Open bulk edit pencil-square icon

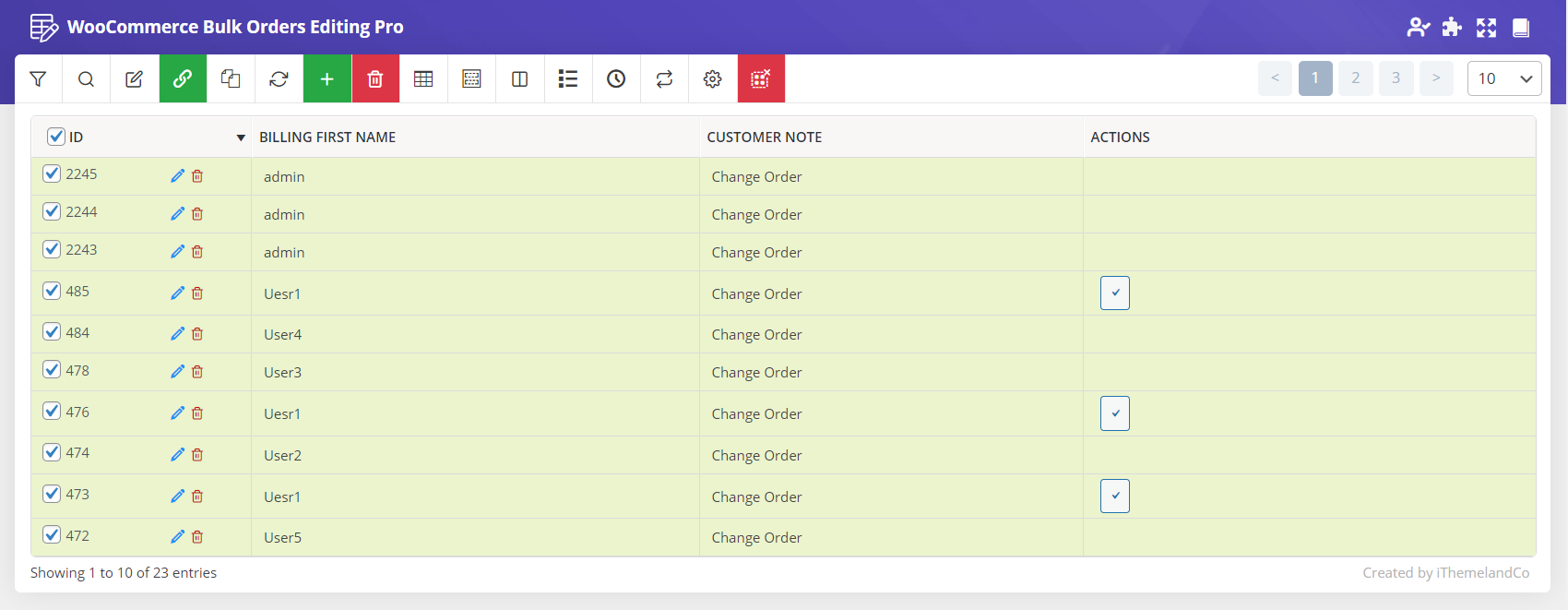[x=134, y=79]
